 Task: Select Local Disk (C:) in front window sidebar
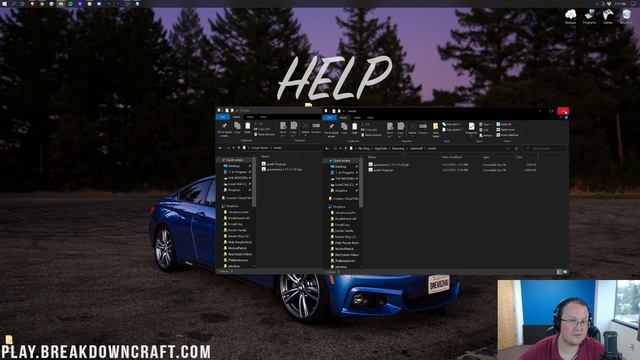click(343, 184)
